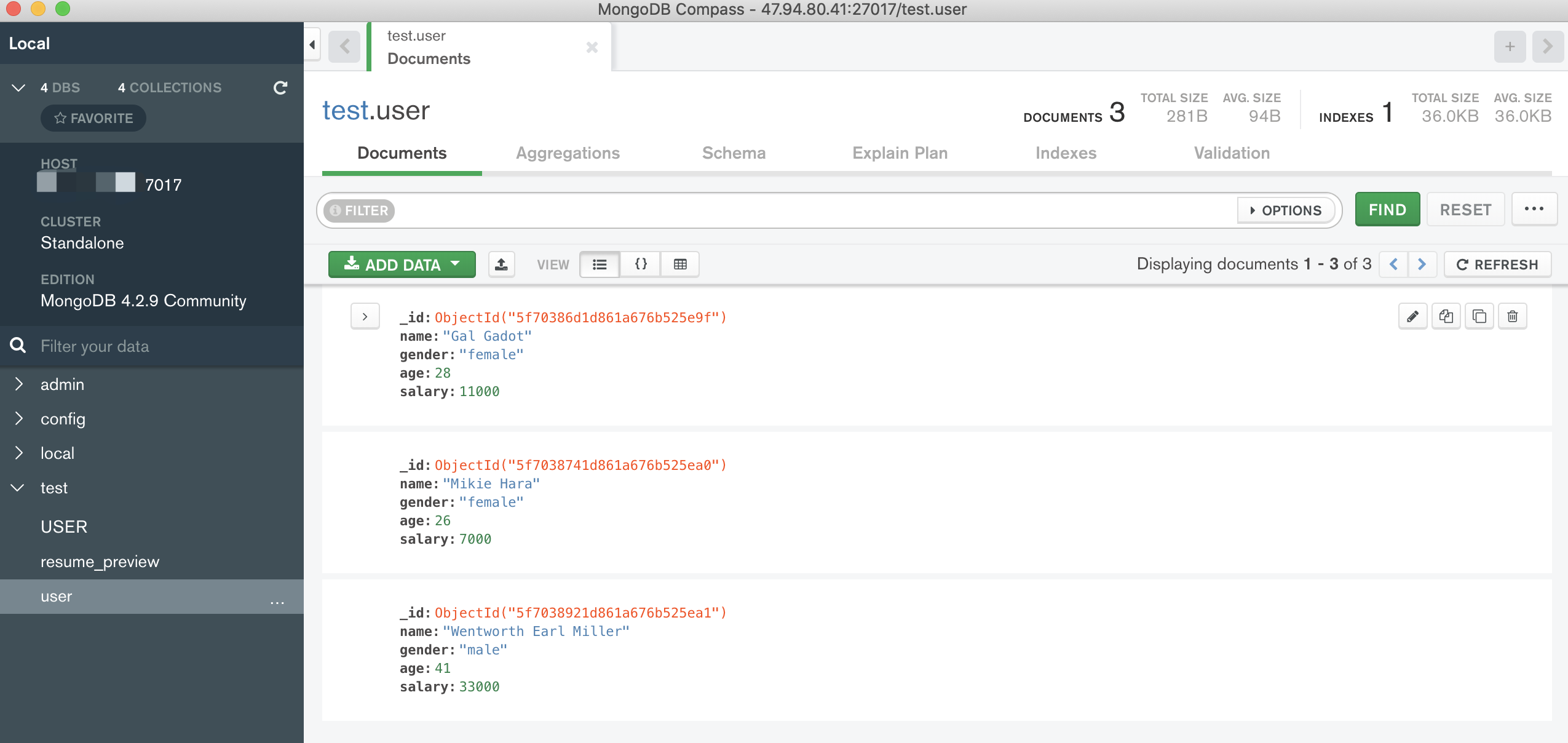This screenshot has width=1568, height=743.
Task: Expand the config database
Action: pos(19,419)
